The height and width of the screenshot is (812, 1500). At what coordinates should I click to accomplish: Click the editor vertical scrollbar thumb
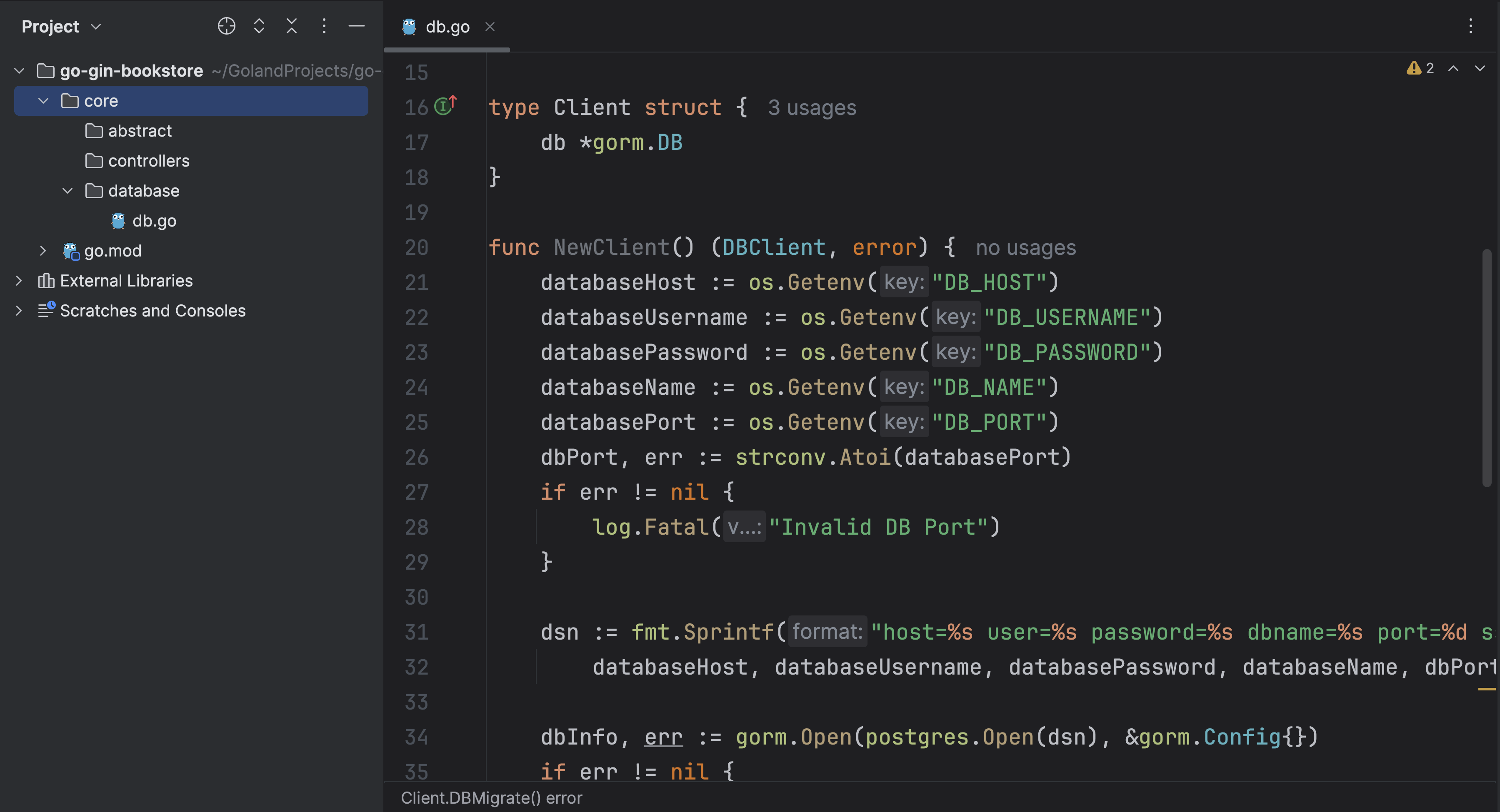point(1487,367)
